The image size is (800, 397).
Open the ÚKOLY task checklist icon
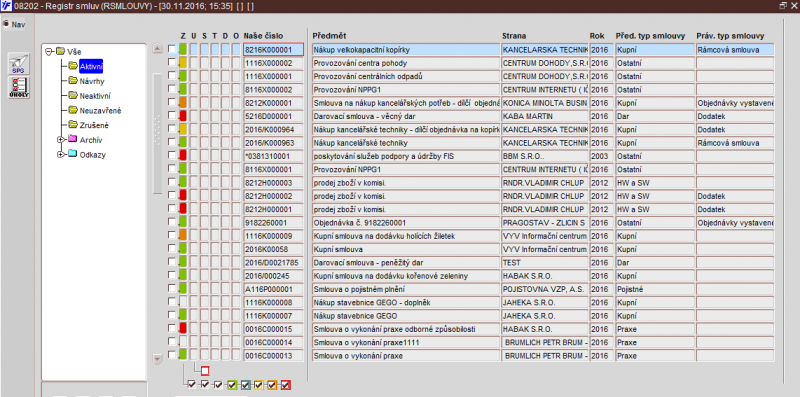tap(18, 87)
